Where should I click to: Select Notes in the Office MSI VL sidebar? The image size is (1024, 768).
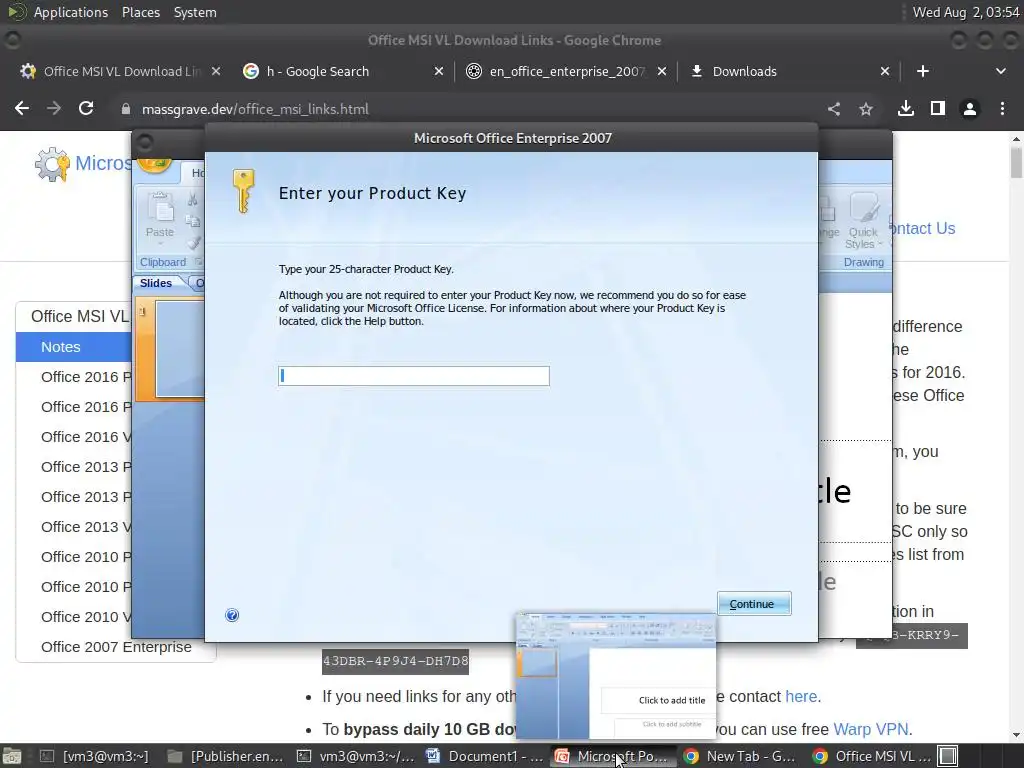pos(74,347)
